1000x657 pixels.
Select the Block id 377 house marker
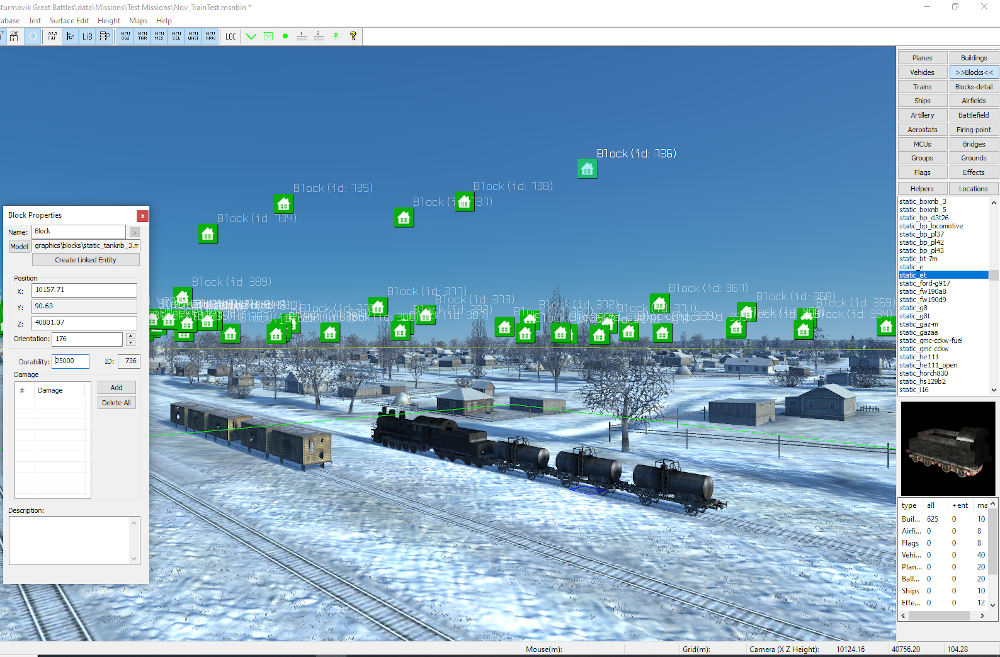(x=378, y=307)
